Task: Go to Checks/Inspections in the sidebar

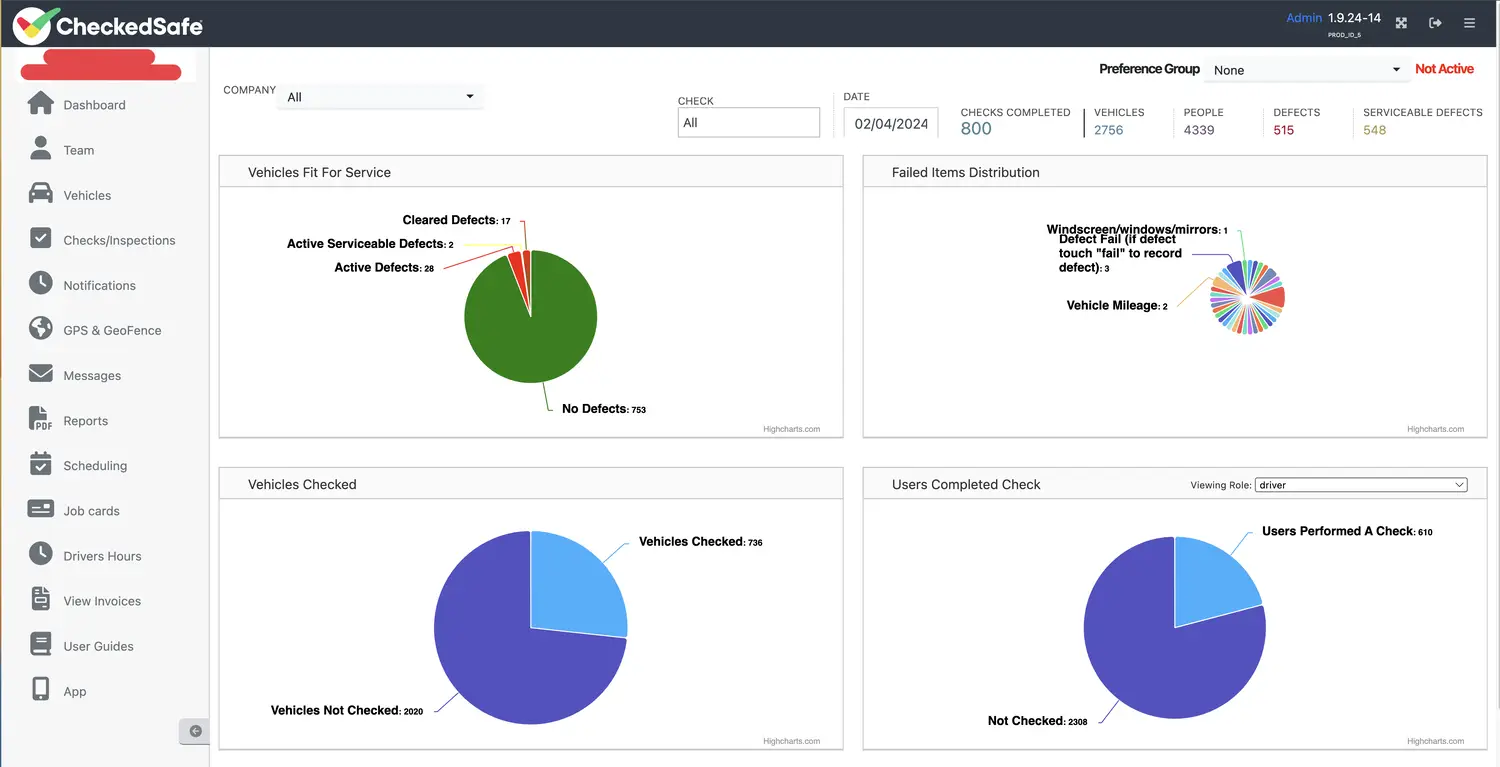Action: [119, 240]
